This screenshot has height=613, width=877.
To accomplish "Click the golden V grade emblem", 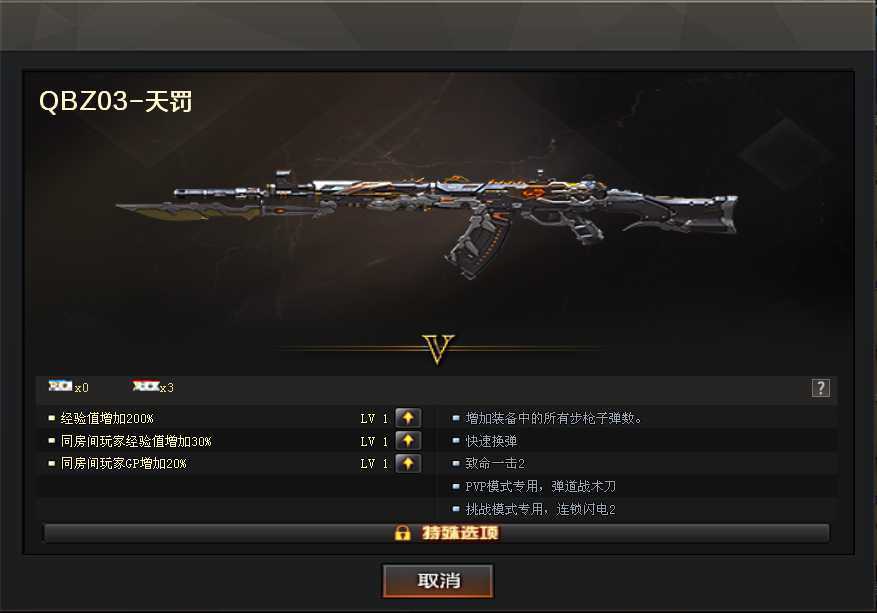I will pyautogui.click(x=438, y=349).
